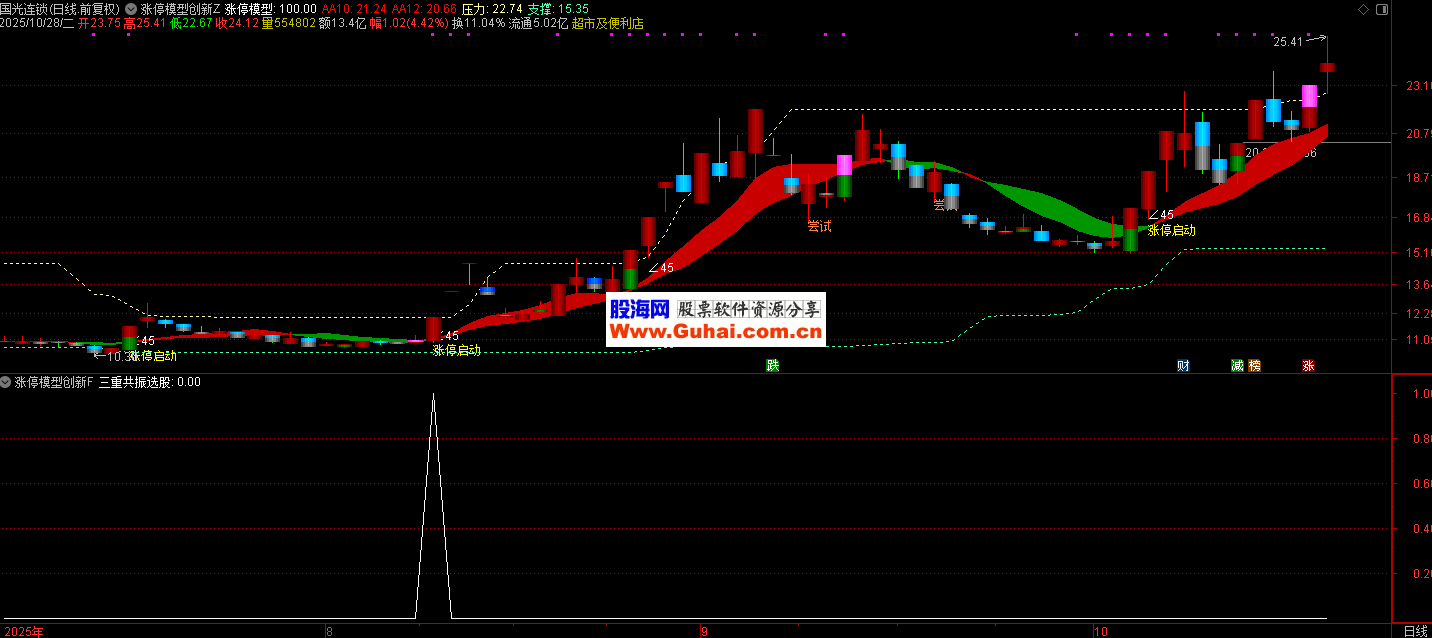Click the orange 尝试 signal label
This screenshot has height=638, width=1432.
(819, 226)
